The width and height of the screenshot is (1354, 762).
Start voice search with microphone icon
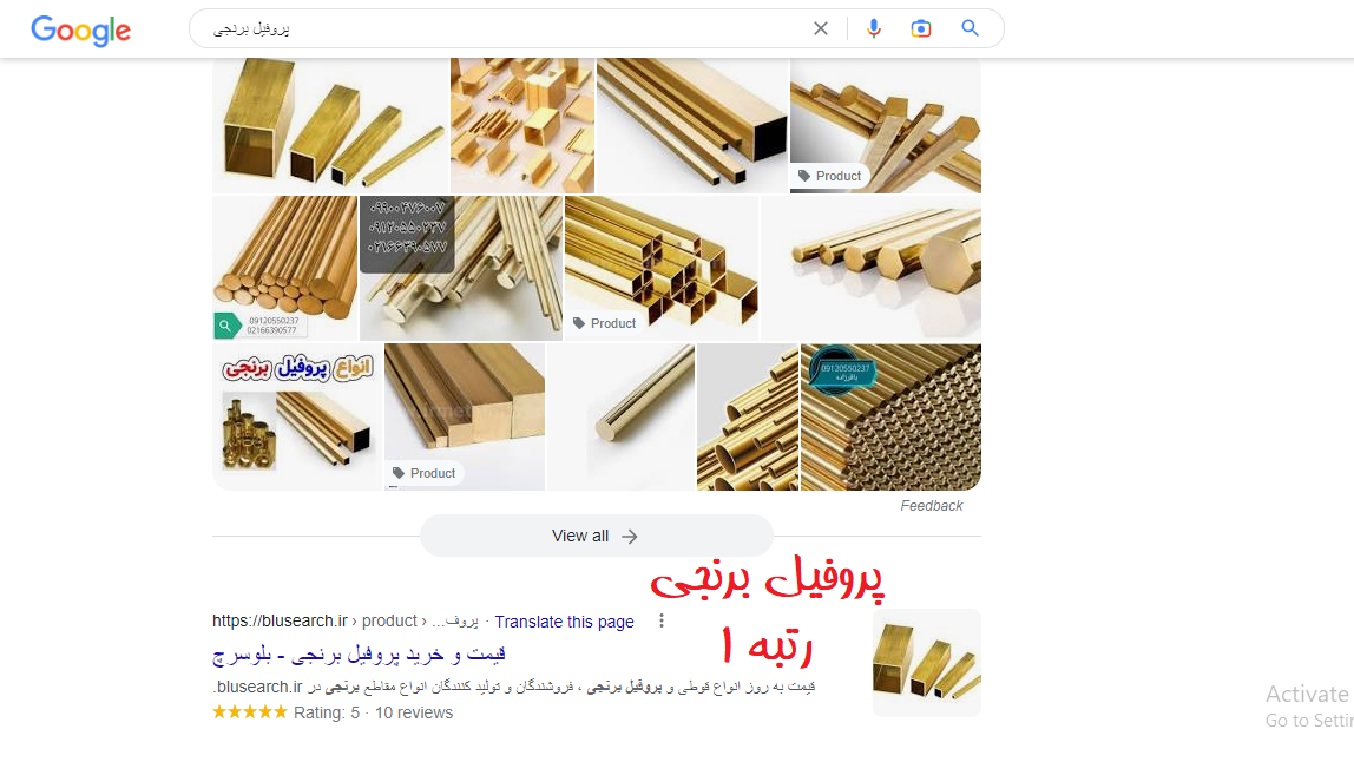[x=874, y=28]
